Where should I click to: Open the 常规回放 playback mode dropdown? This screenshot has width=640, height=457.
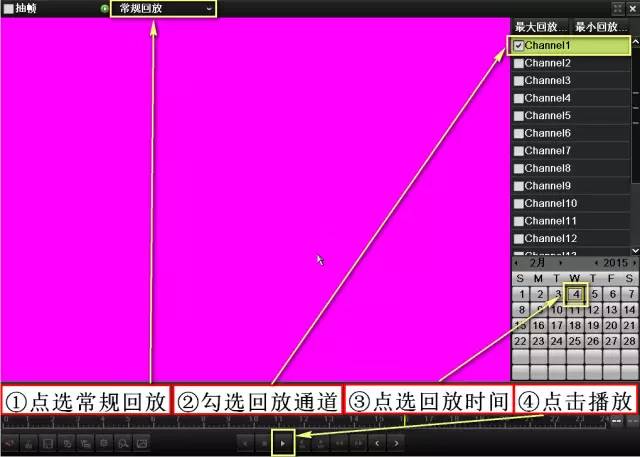pos(160,8)
